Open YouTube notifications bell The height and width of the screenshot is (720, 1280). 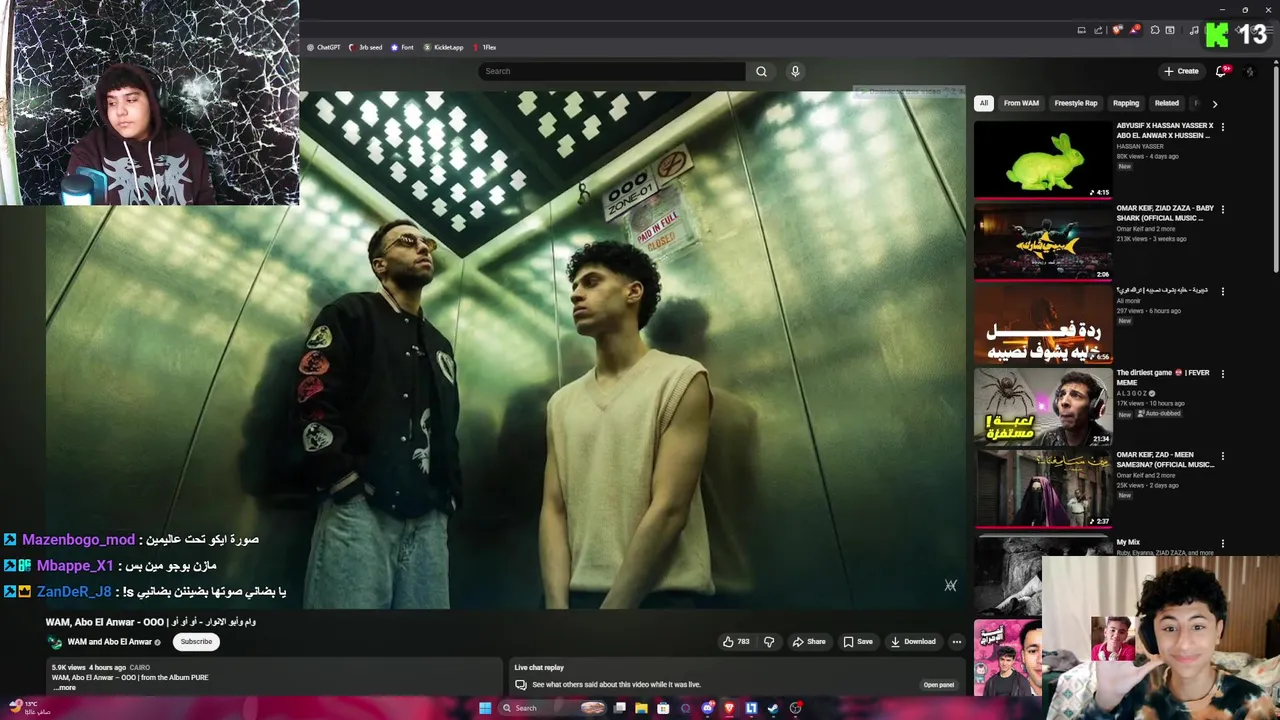(1220, 71)
